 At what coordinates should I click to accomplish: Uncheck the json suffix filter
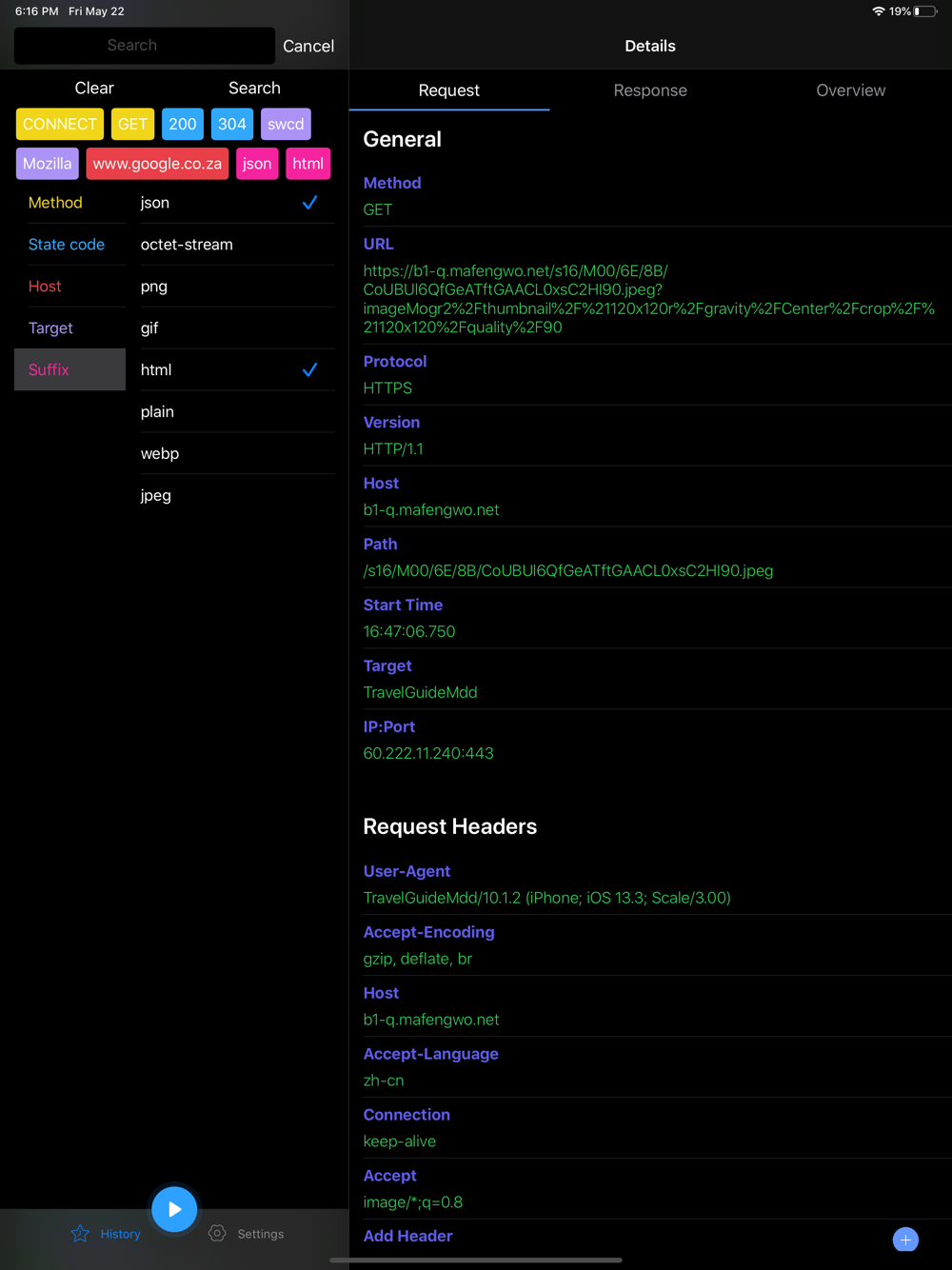[309, 203]
